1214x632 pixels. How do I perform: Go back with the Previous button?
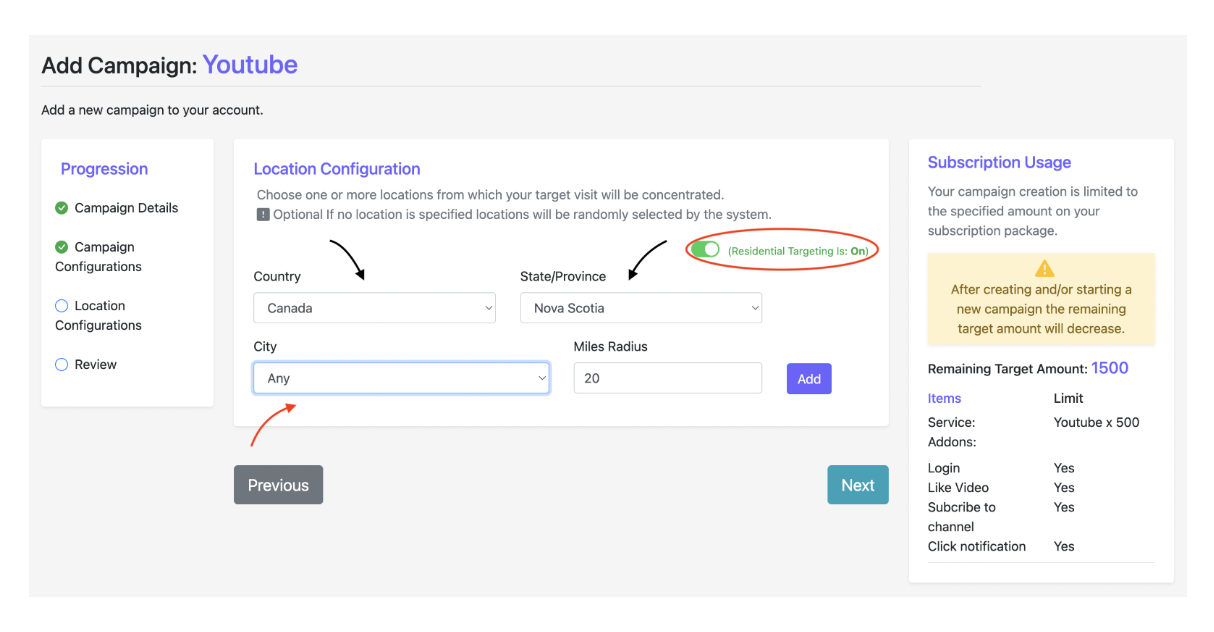(278, 485)
